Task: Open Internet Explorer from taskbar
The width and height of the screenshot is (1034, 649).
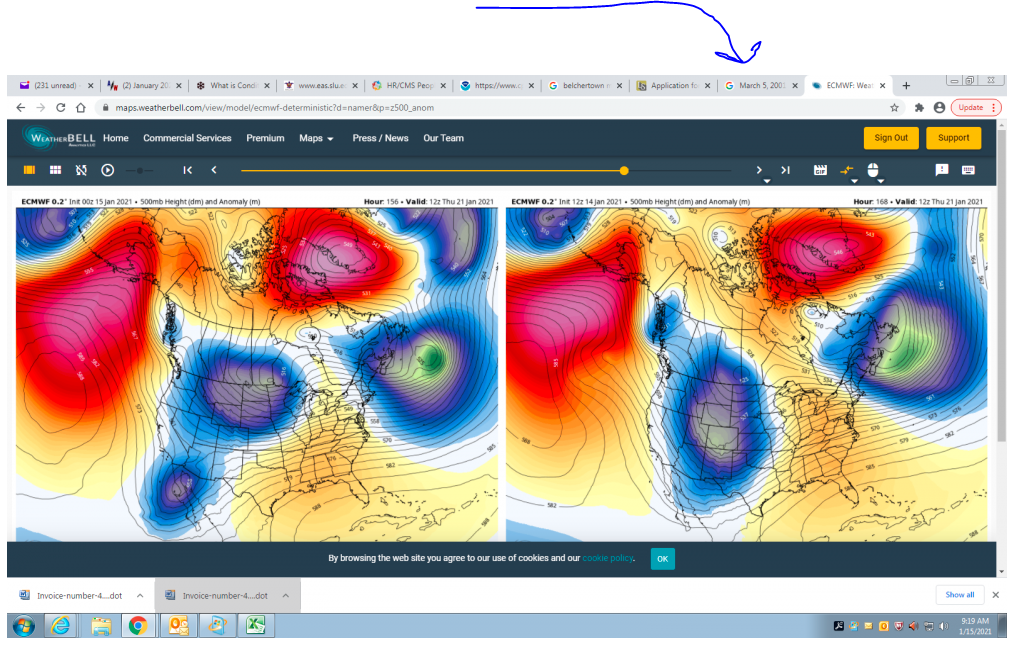Action: coord(60,625)
